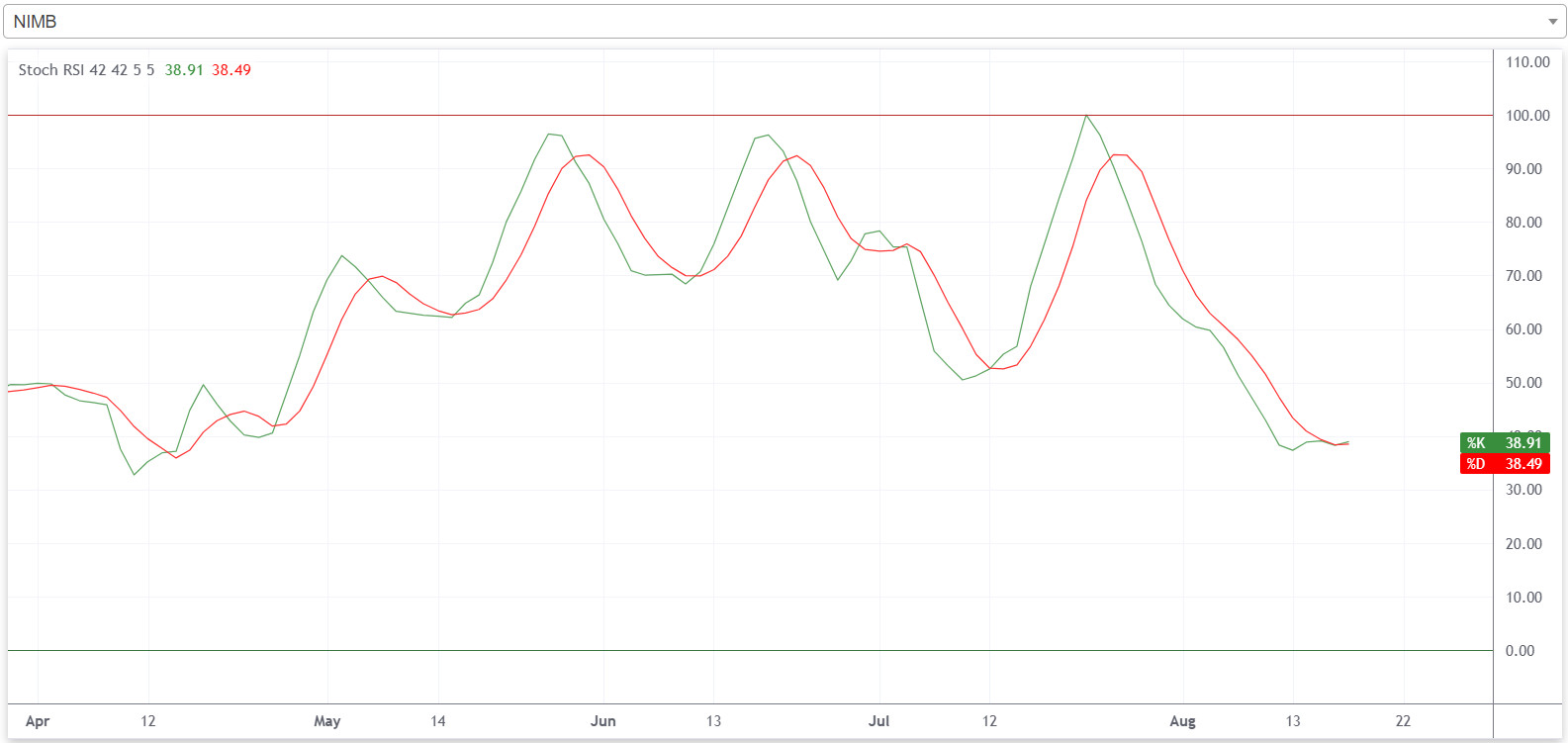Click the red 38.49 legend value

(x=231, y=70)
